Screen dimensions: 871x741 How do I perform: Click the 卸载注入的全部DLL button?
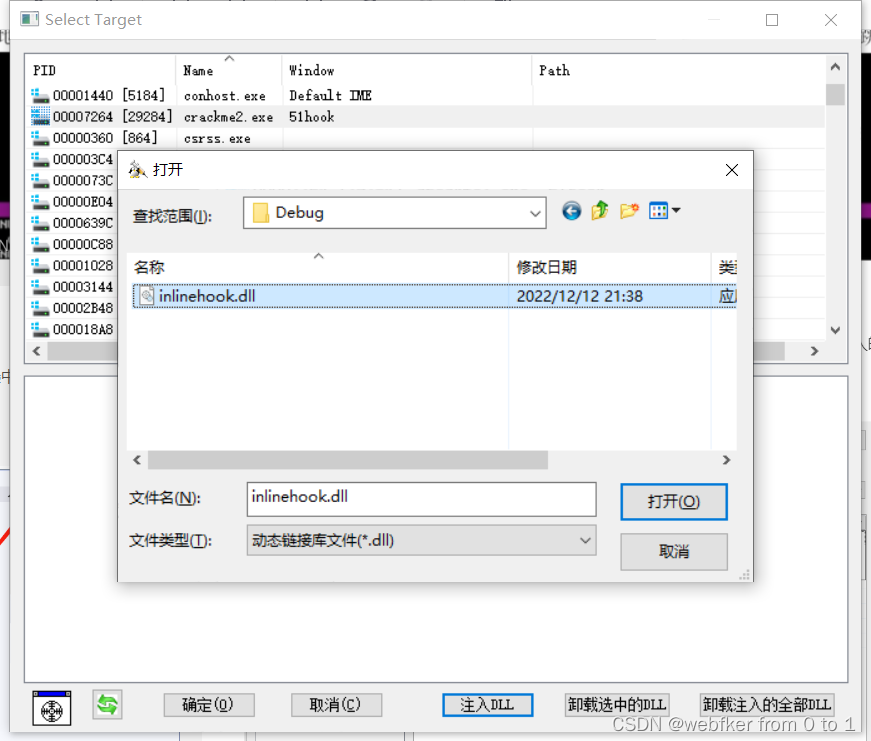(766, 705)
